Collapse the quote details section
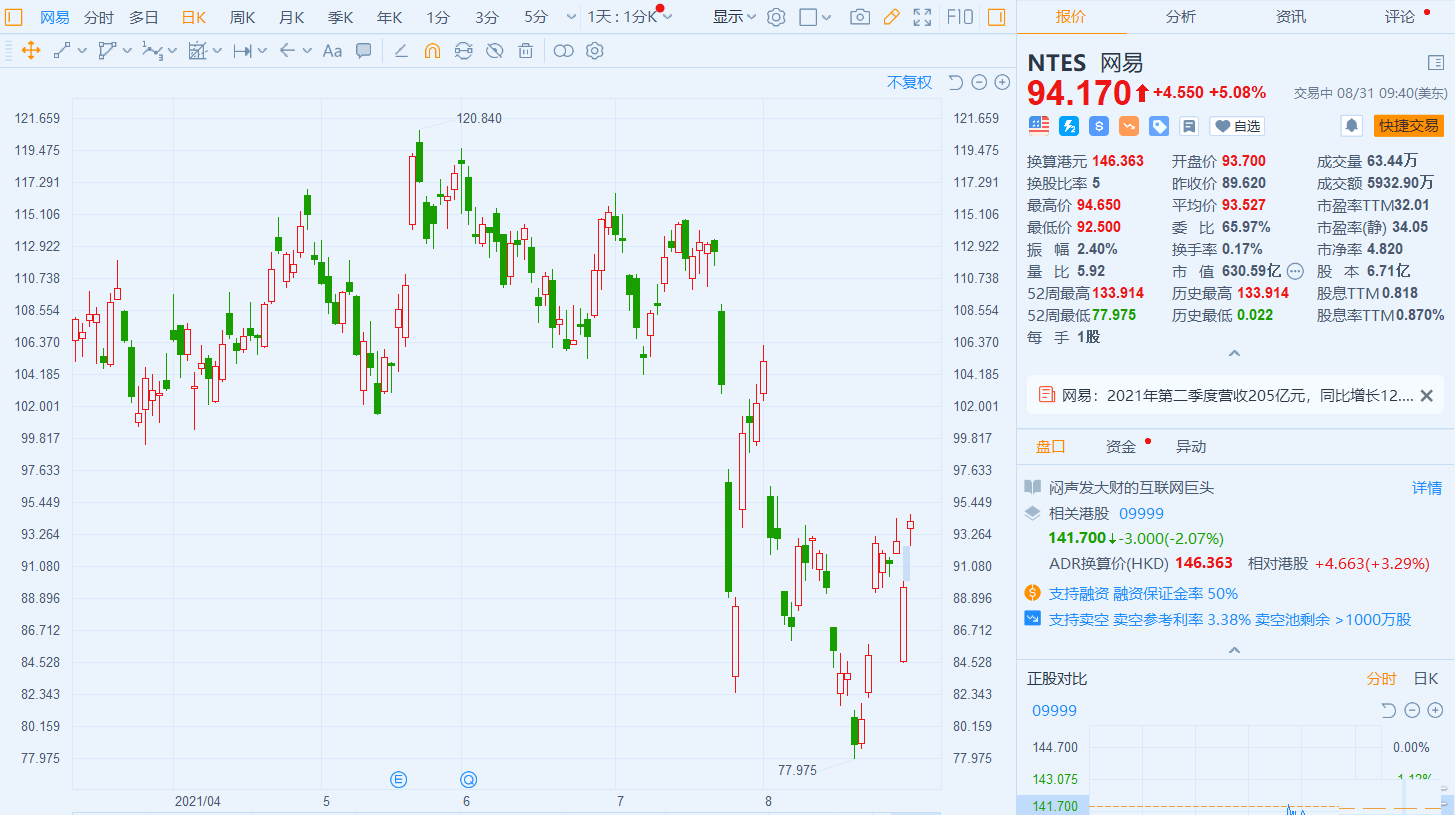Viewport: 1455px width, 815px height. [x=1235, y=353]
